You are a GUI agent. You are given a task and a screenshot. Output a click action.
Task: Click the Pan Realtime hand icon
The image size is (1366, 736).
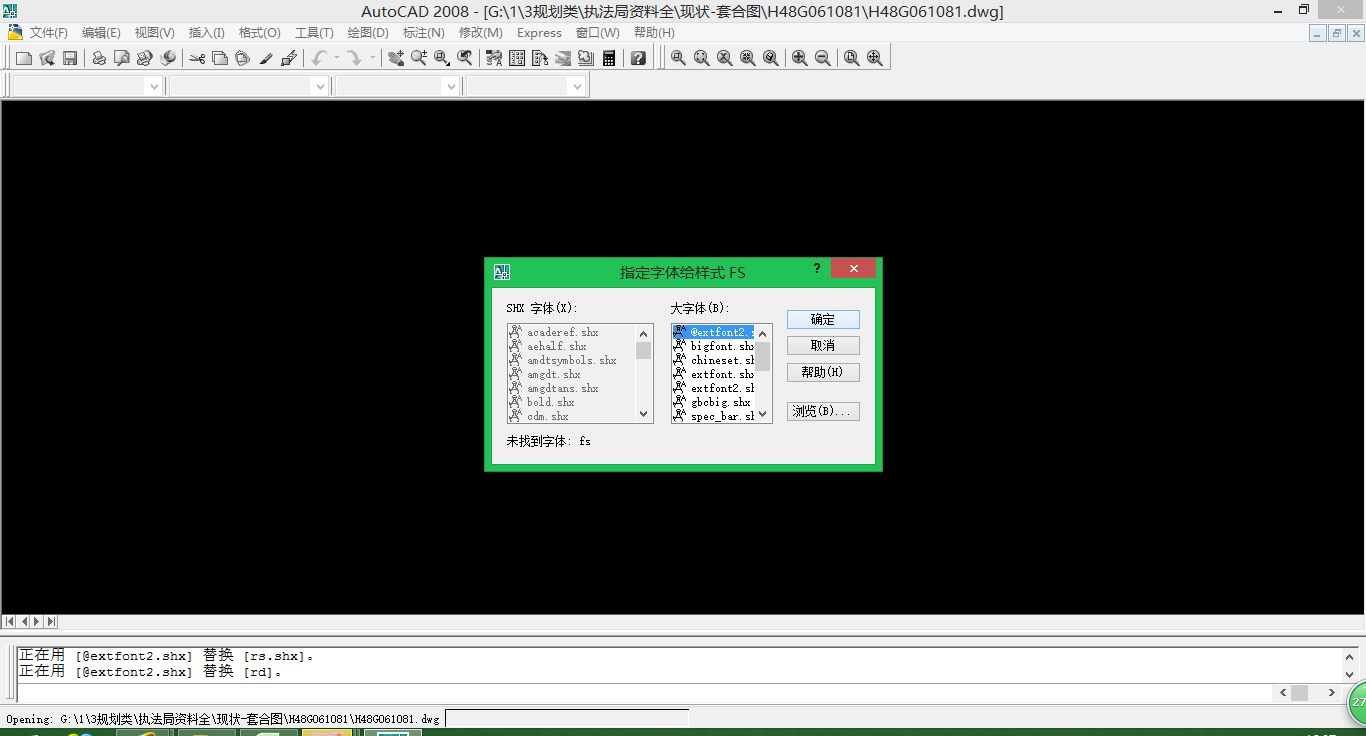[x=396, y=58]
